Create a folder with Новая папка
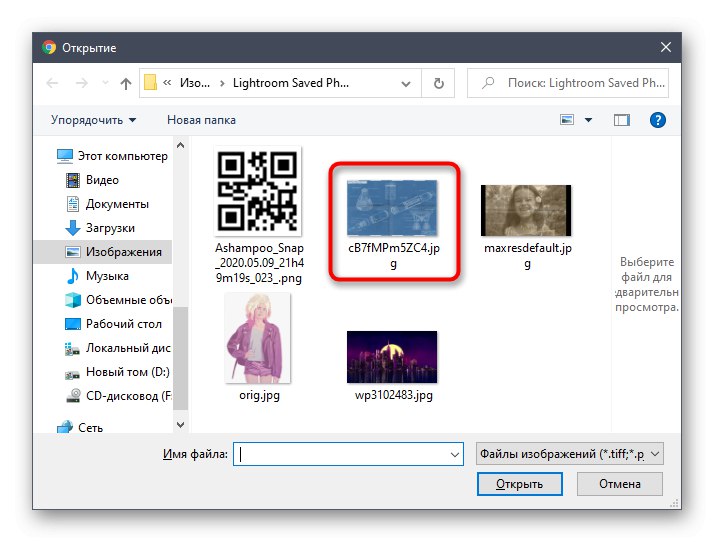The image size is (714, 542). (x=201, y=120)
